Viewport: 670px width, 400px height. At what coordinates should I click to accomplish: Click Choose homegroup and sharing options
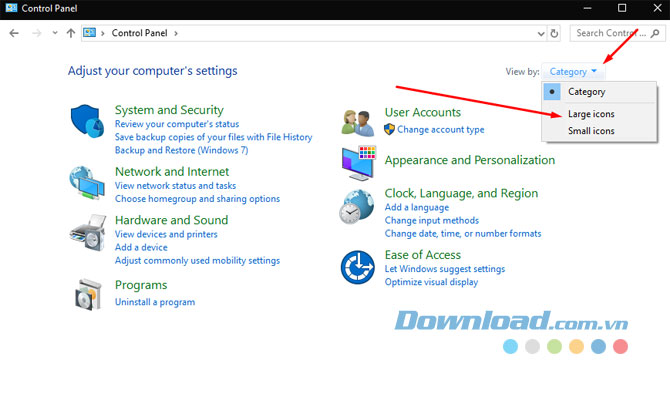pos(197,199)
